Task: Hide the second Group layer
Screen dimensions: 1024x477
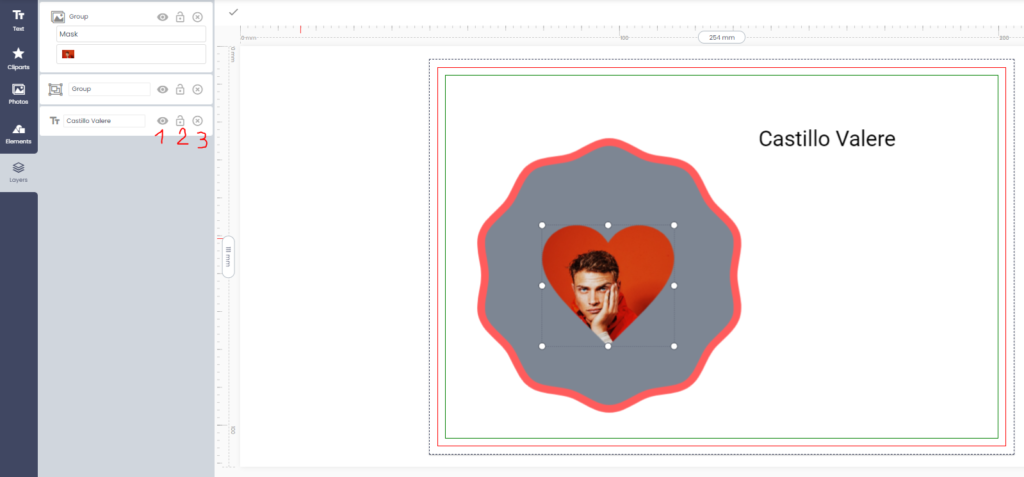Action: [x=163, y=89]
